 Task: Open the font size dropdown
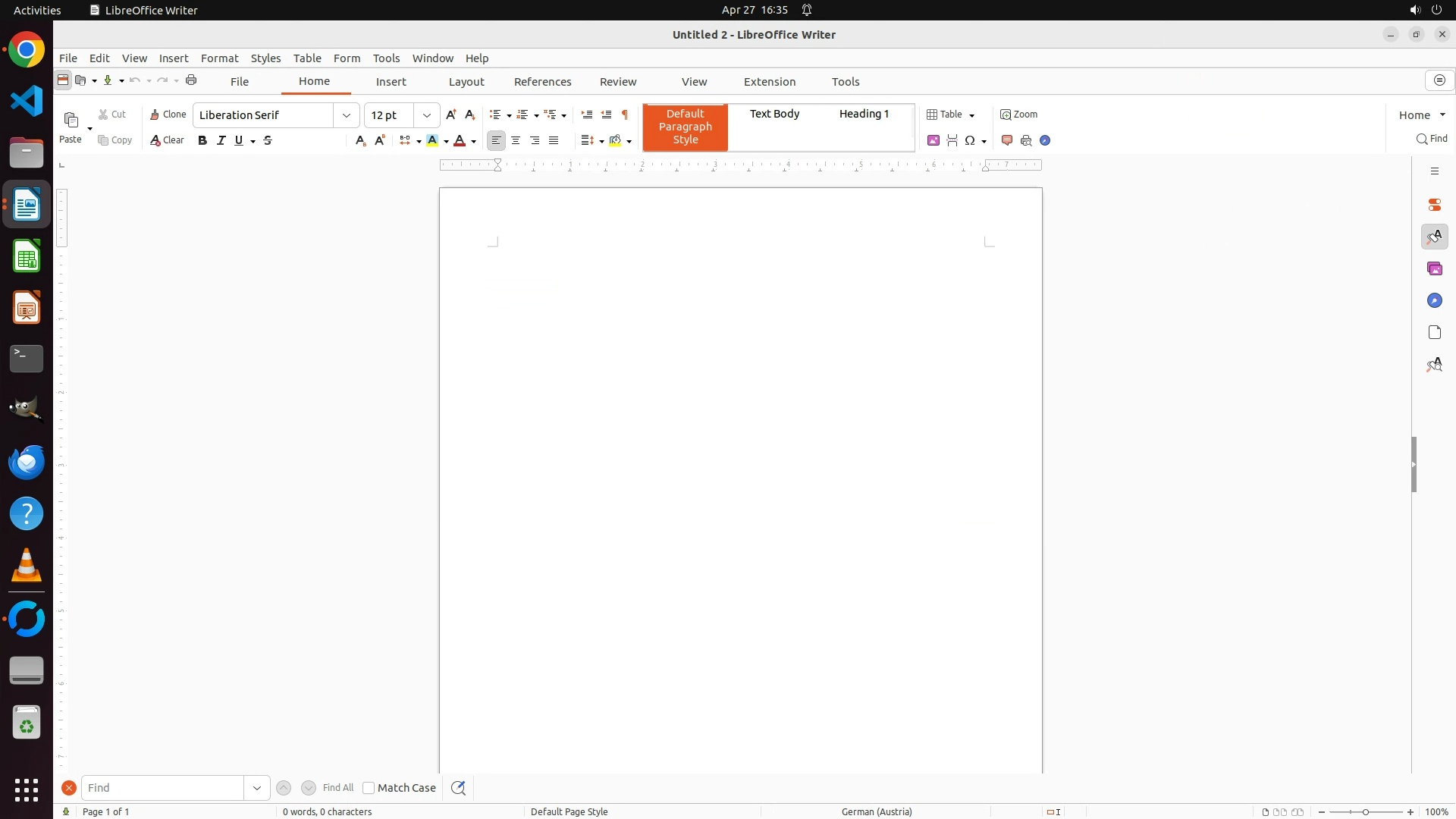click(x=427, y=115)
